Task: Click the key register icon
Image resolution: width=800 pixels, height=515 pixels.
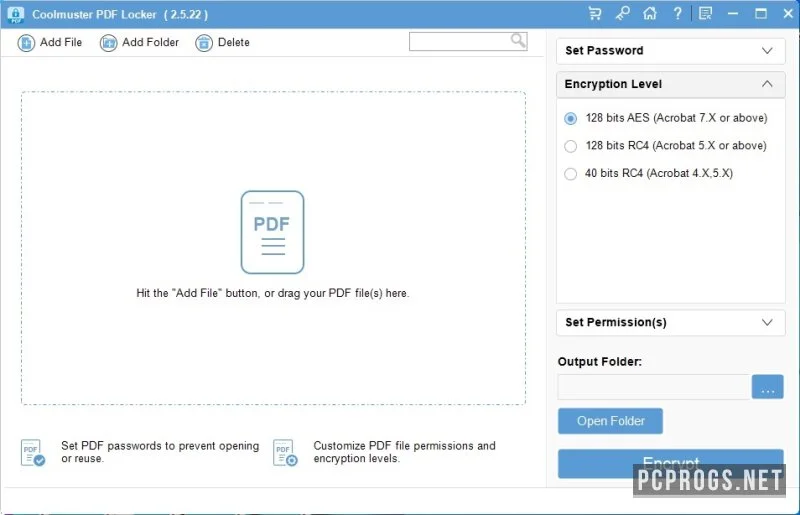Action: [622, 14]
